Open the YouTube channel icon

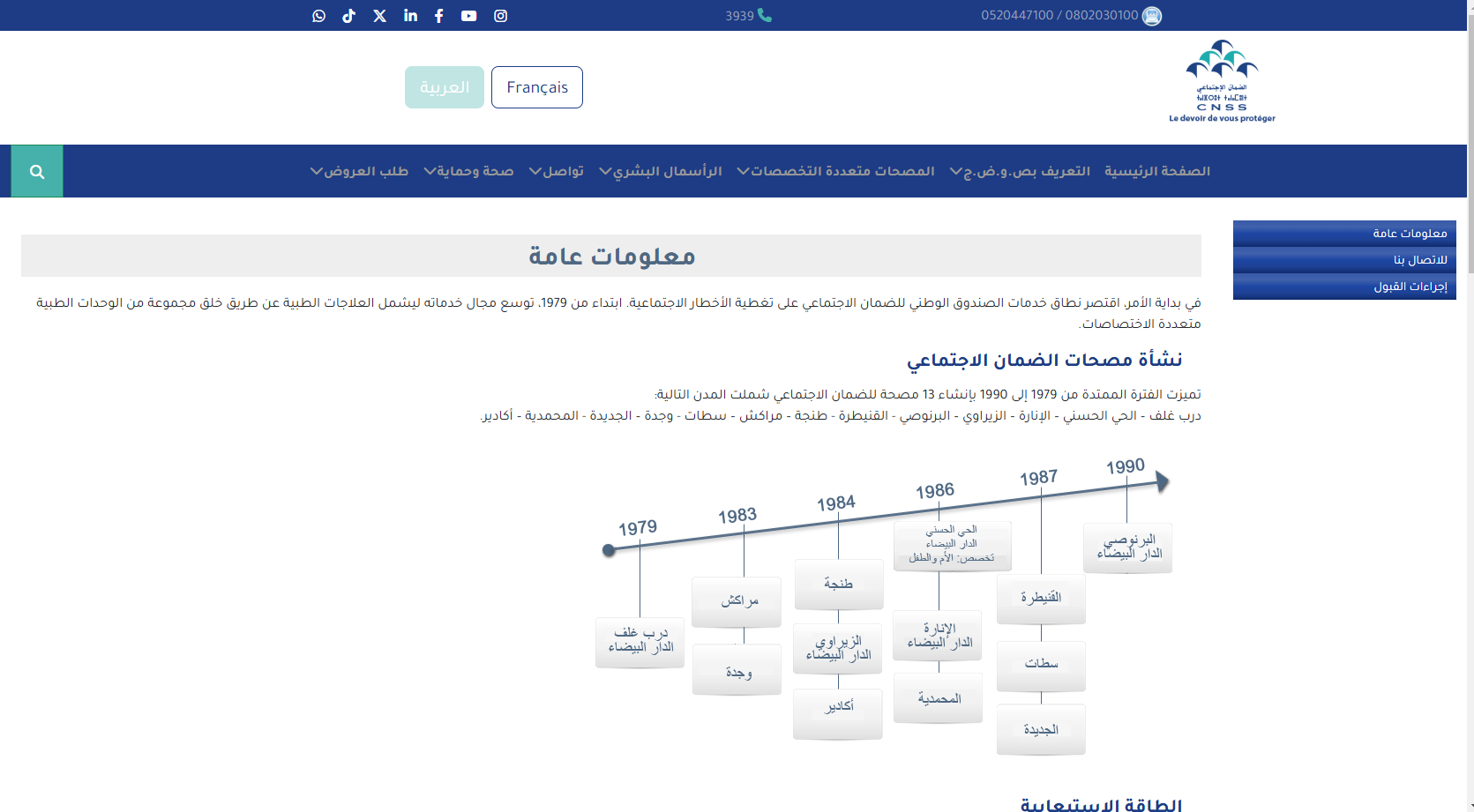coord(468,16)
